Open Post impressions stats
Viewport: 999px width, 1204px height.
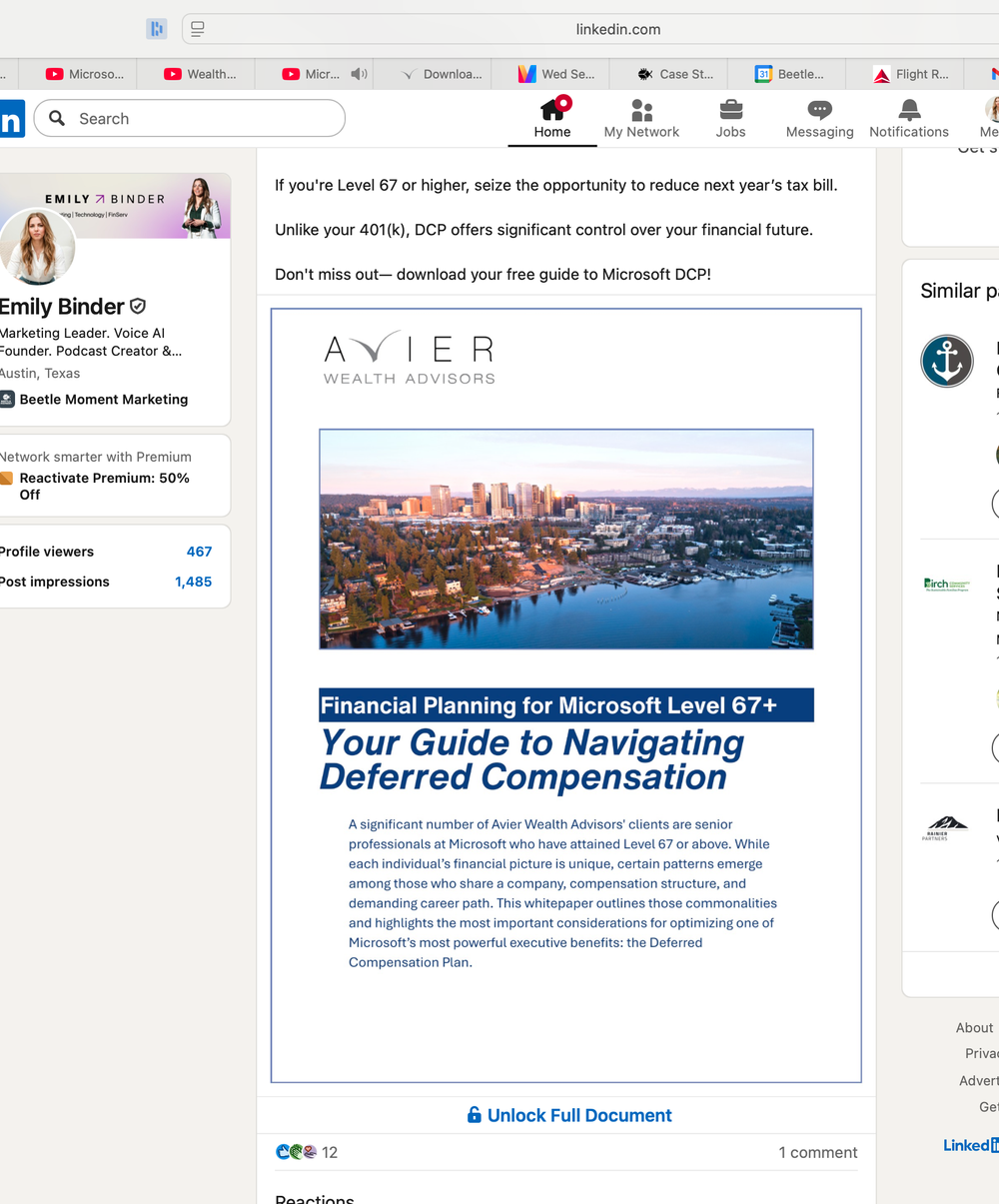(105, 582)
